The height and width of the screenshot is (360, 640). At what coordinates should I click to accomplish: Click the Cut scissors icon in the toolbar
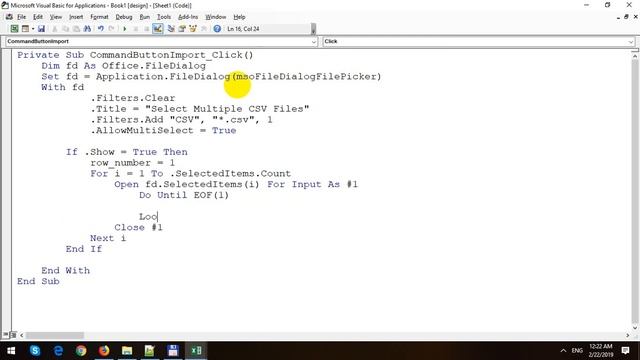pyautogui.click(x=55, y=29)
